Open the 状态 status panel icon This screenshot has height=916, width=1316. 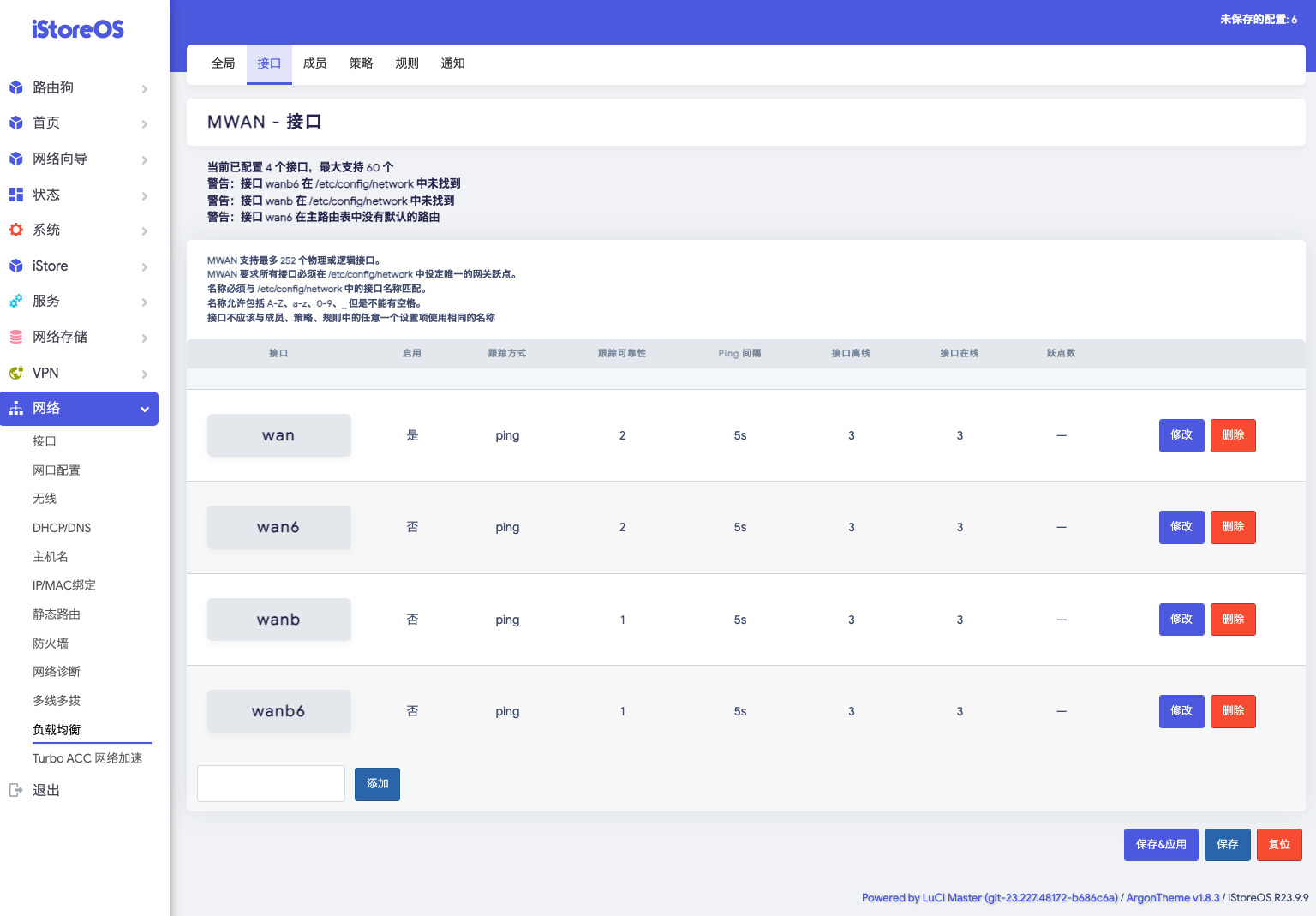coord(15,195)
